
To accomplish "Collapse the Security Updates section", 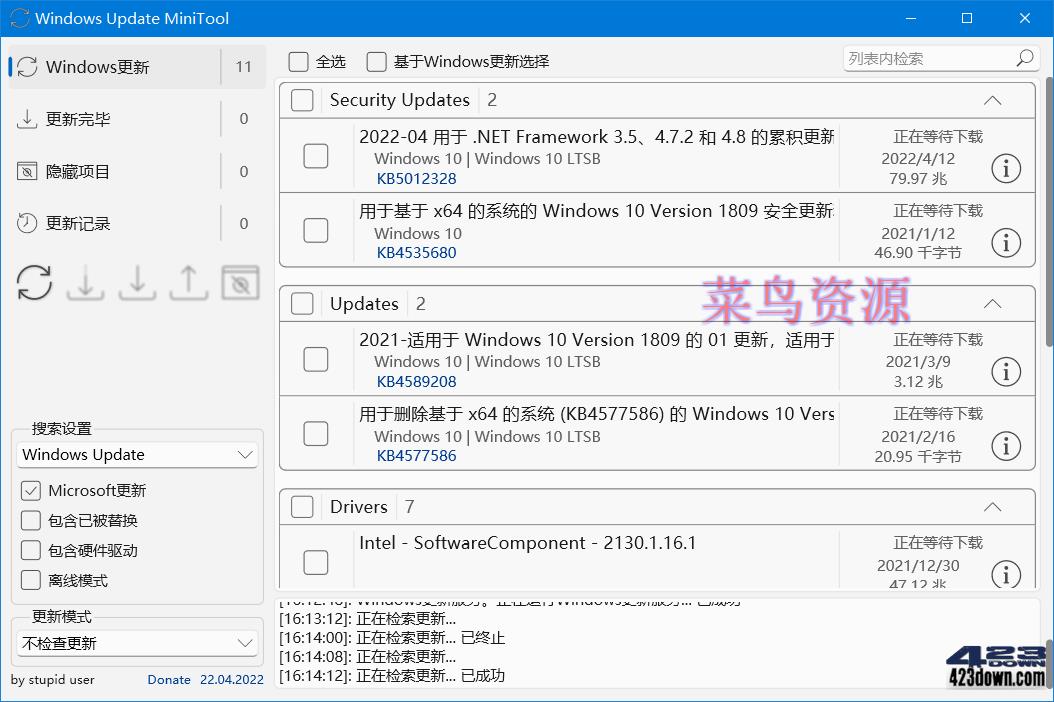I will click(992, 100).
